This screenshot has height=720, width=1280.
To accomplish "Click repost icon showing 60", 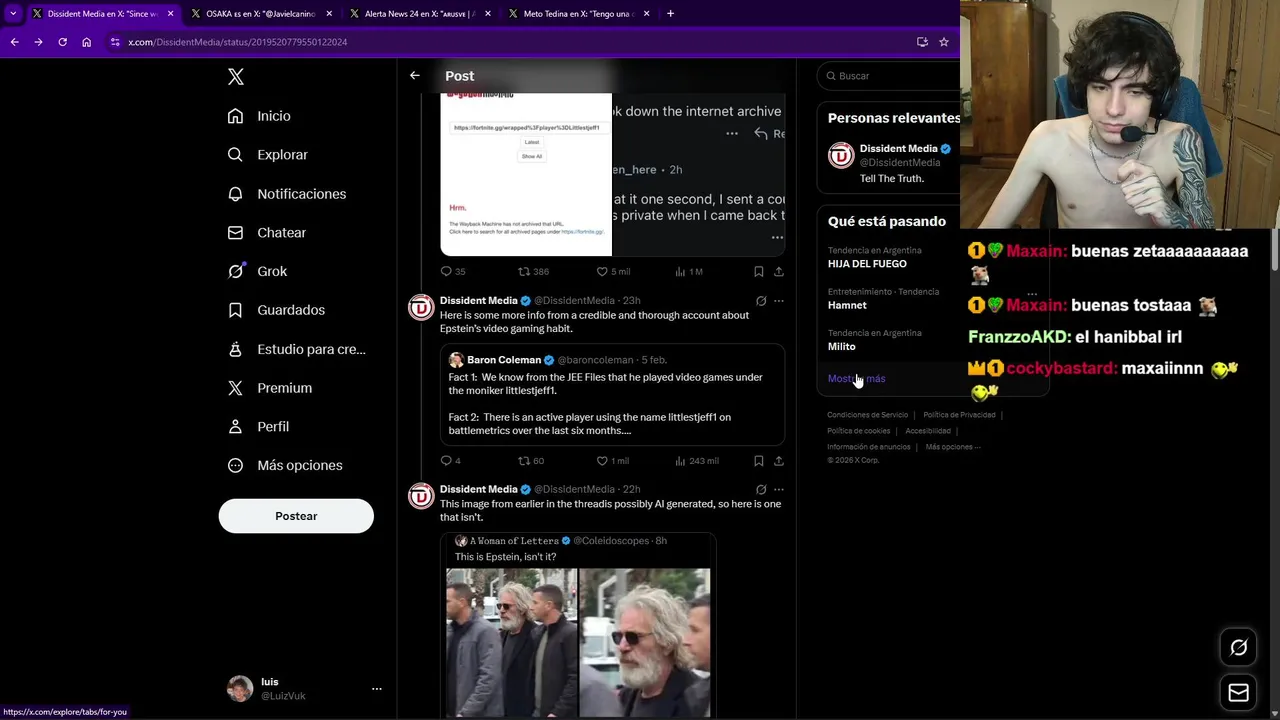I will coord(523,460).
